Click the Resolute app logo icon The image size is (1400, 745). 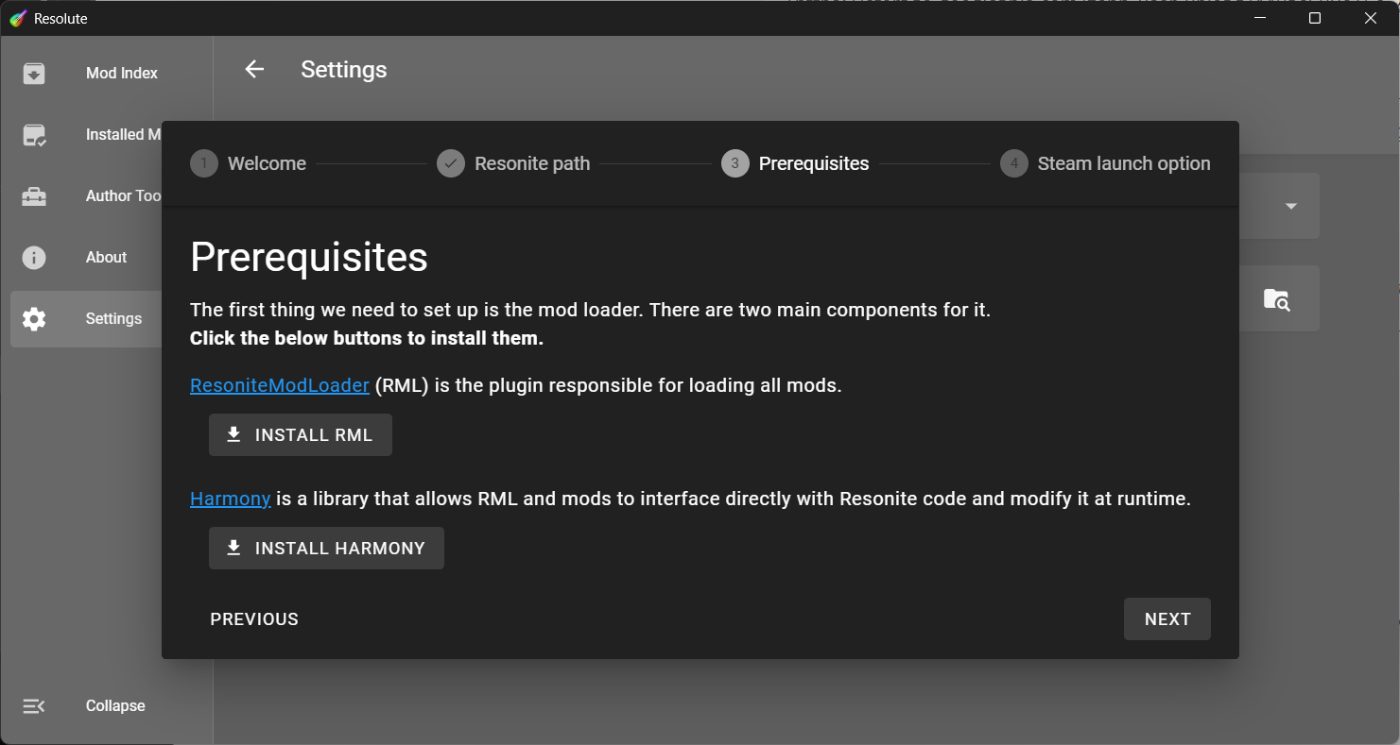click(x=18, y=18)
